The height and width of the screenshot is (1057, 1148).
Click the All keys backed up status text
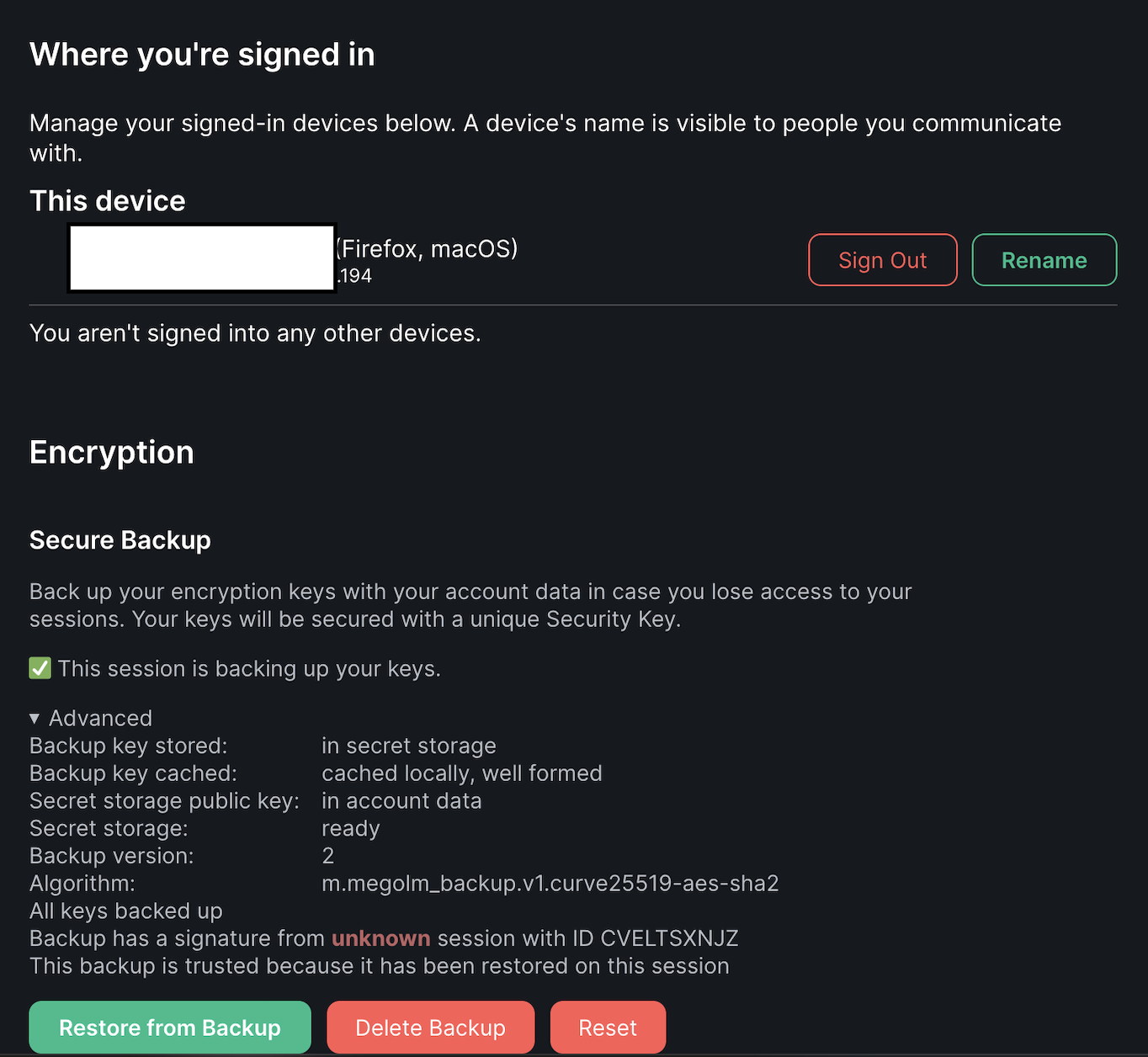(x=125, y=911)
